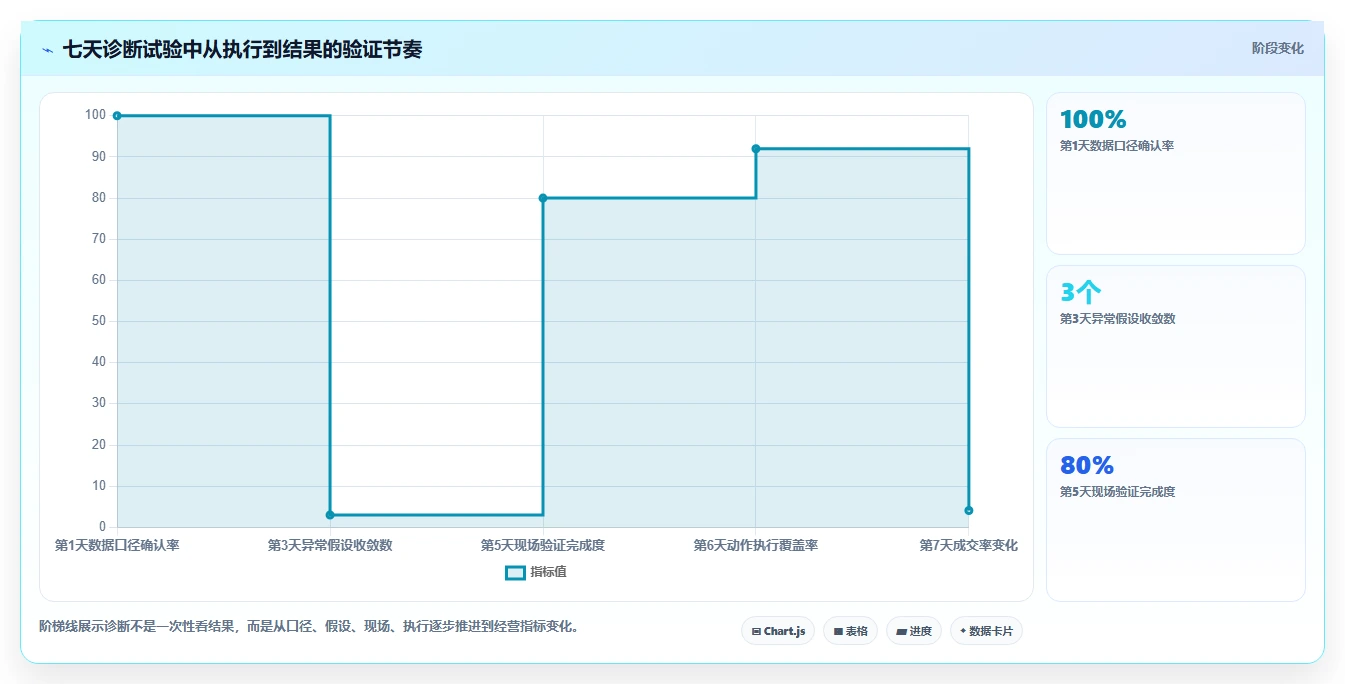Click the data point at 第3天异常假设收敛数

coord(330,515)
